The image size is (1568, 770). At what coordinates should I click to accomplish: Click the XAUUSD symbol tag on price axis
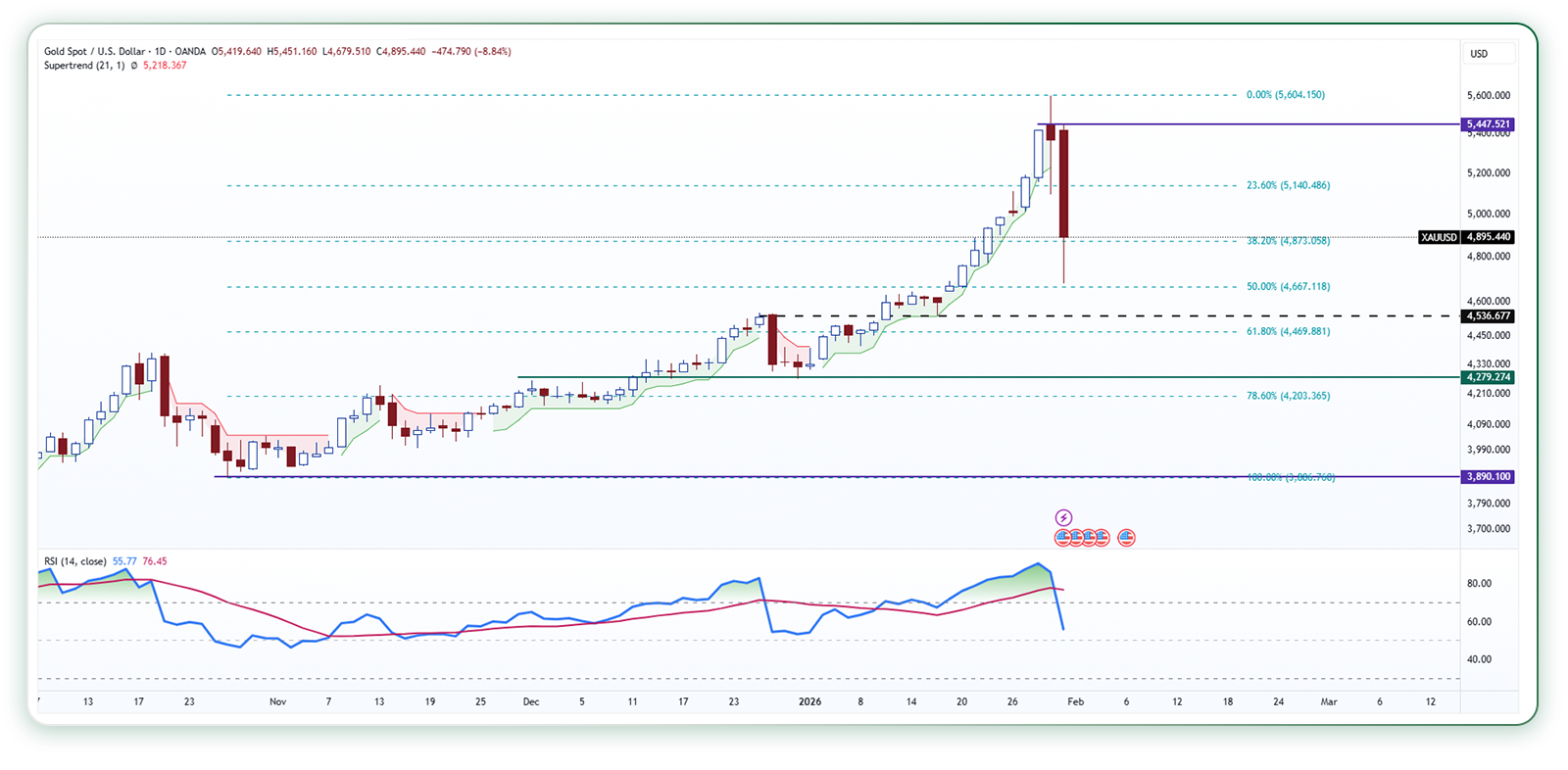[x=1439, y=237]
